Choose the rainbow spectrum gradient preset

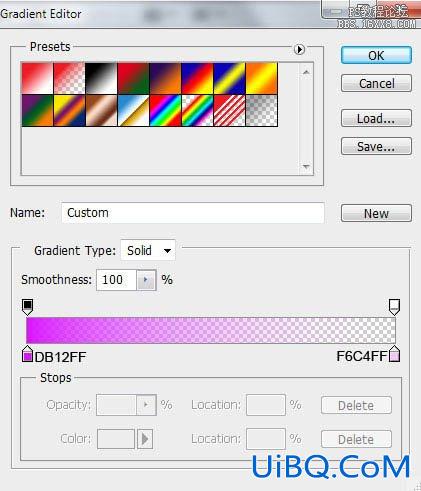pos(165,111)
